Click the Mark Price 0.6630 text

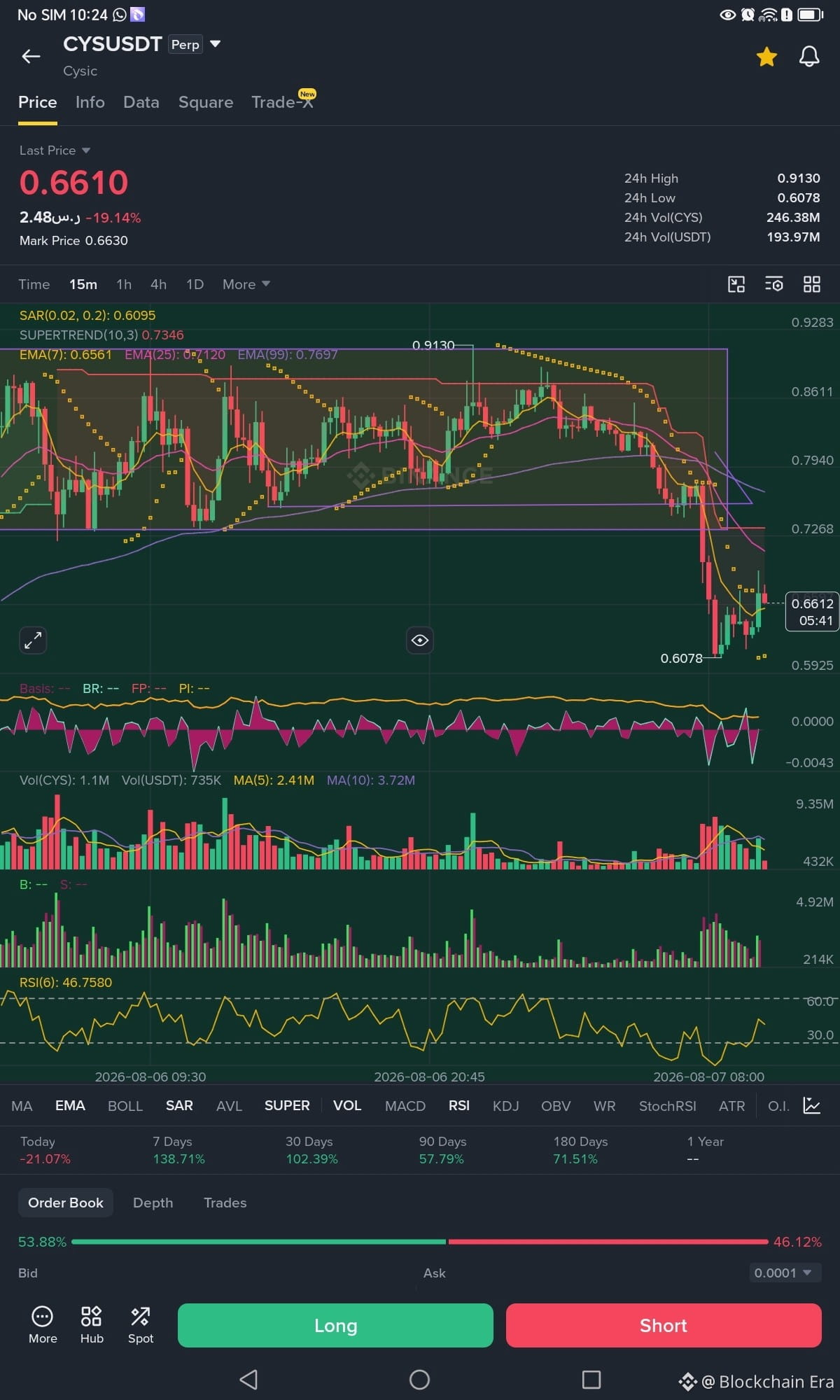pos(73,240)
